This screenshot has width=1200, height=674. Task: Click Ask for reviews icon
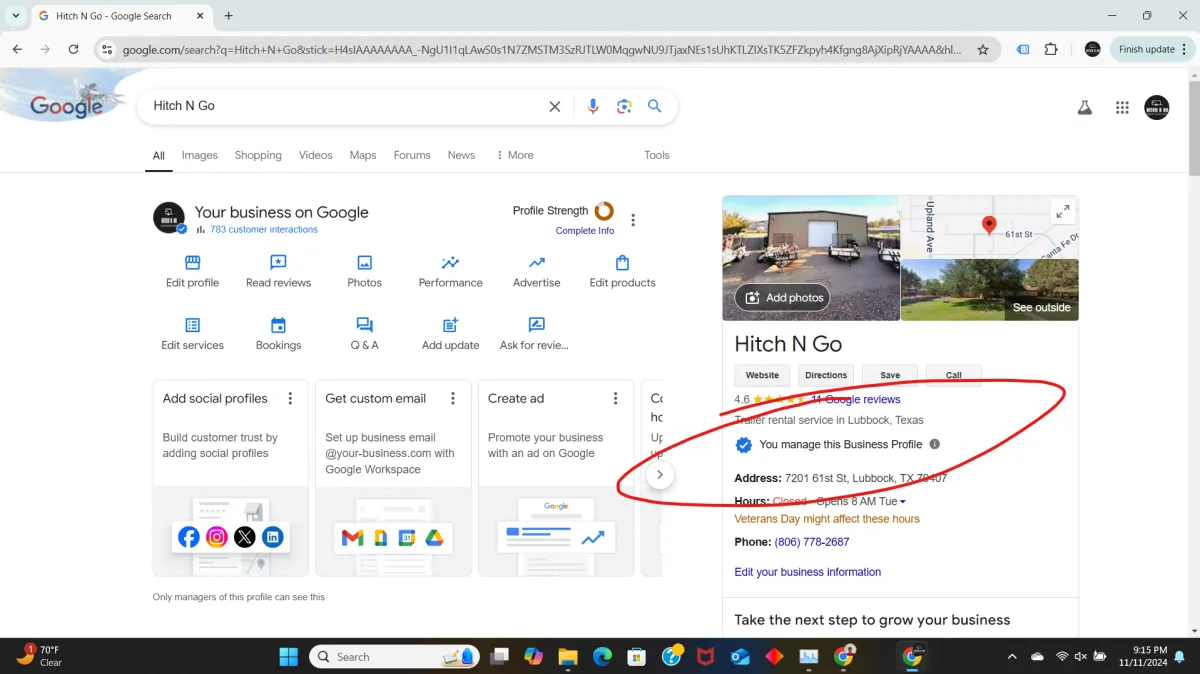point(536,325)
